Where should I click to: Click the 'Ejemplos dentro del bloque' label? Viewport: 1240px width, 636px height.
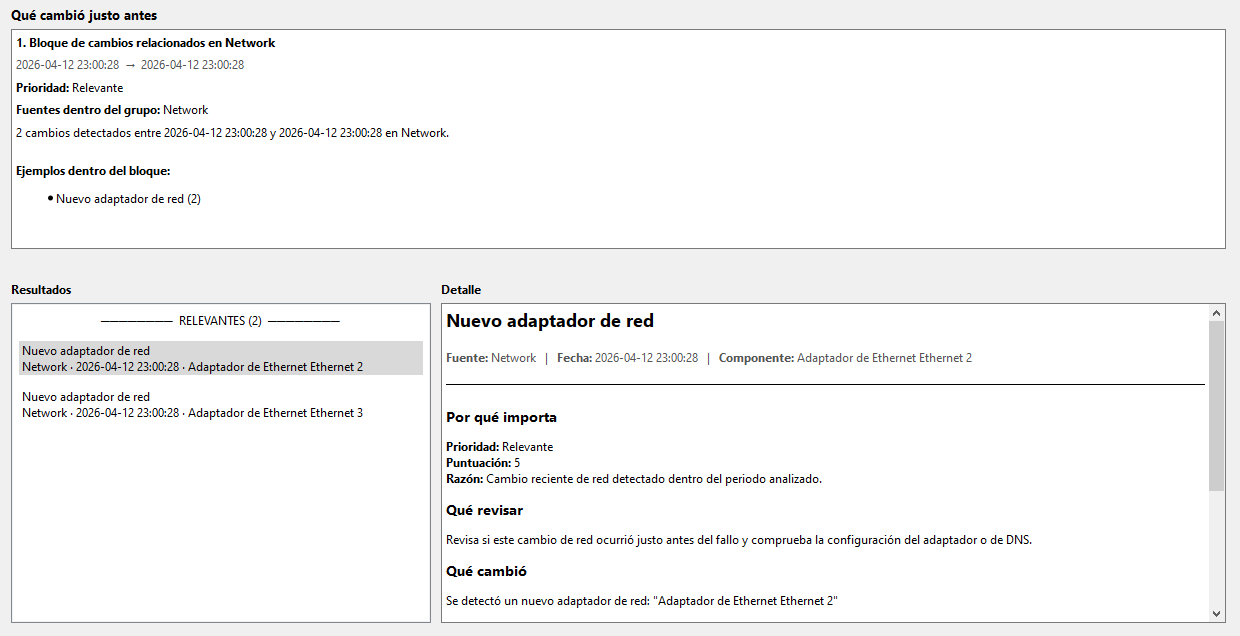pyautogui.click(x=93, y=171)
